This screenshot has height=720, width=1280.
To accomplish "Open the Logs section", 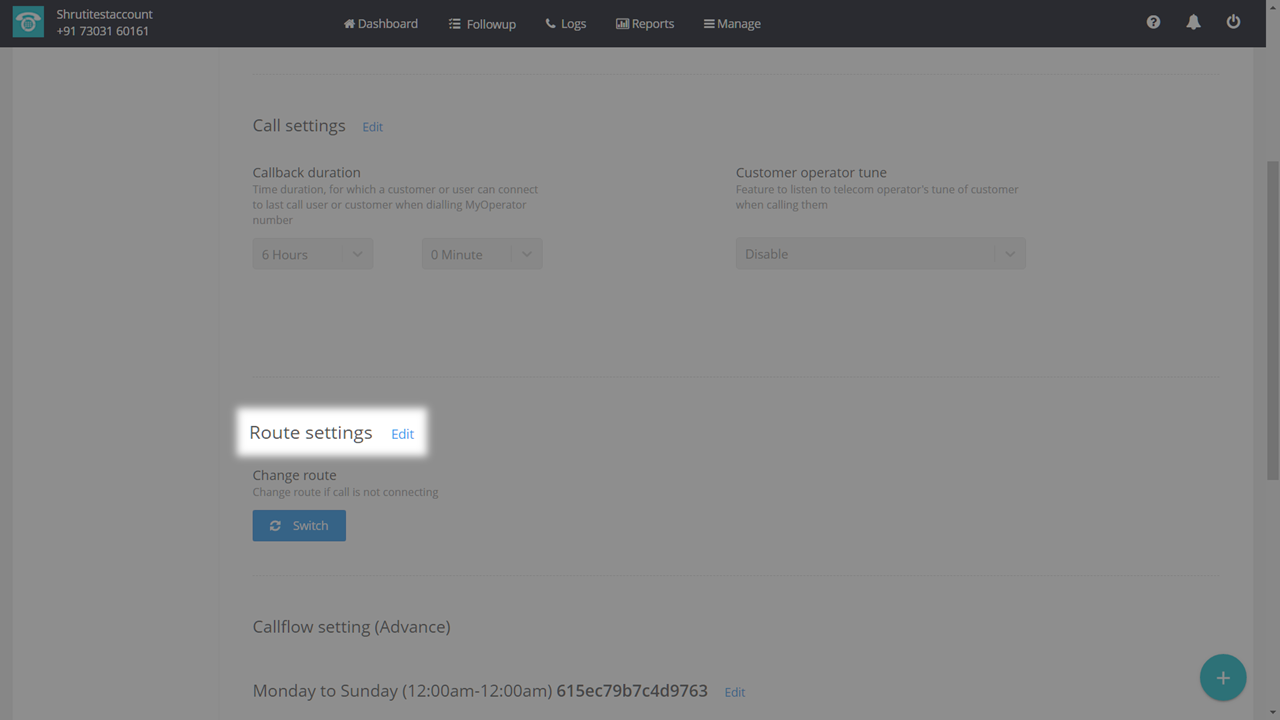I will 566,23.
